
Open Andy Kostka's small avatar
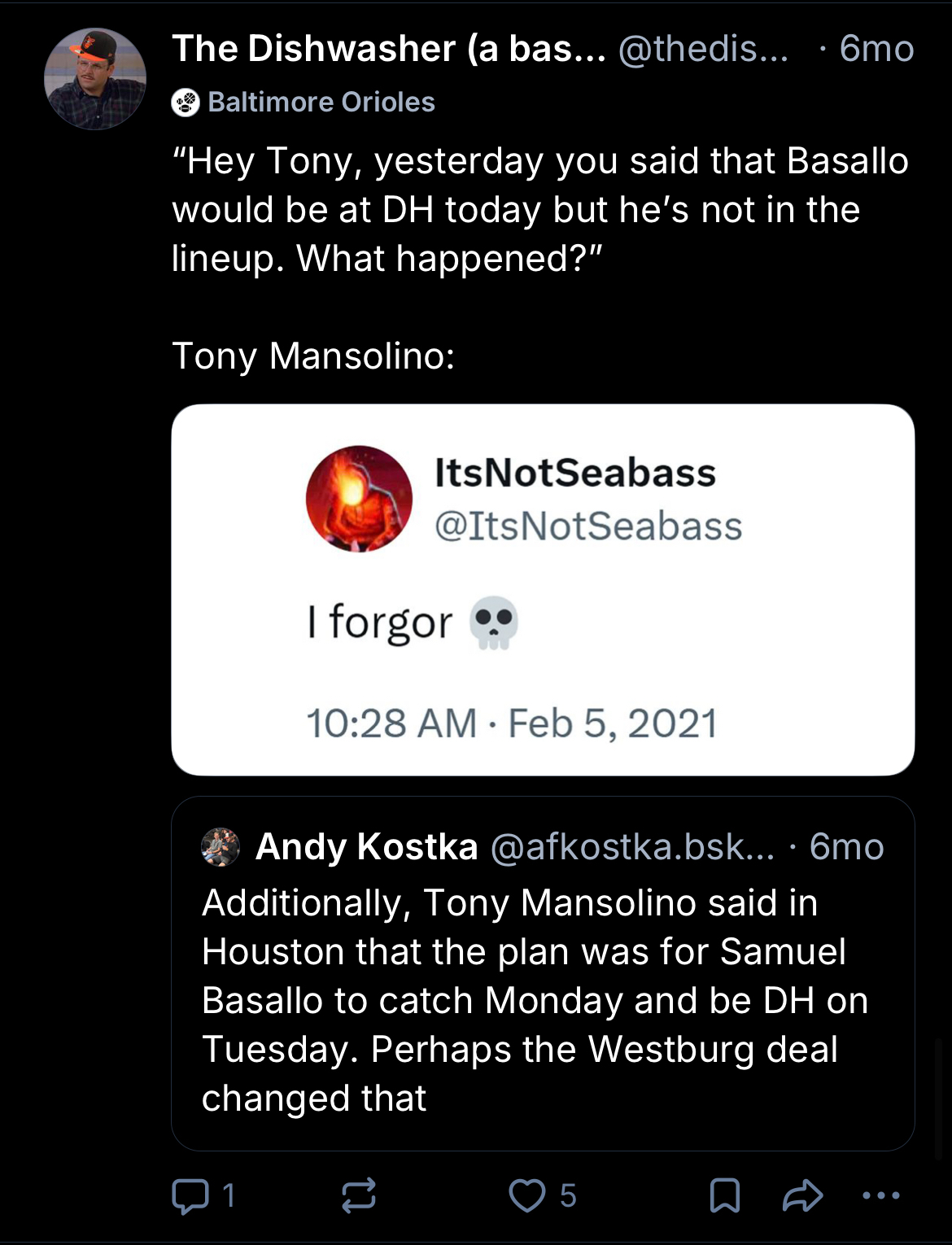pyautogui.click(x=221, y=847)
